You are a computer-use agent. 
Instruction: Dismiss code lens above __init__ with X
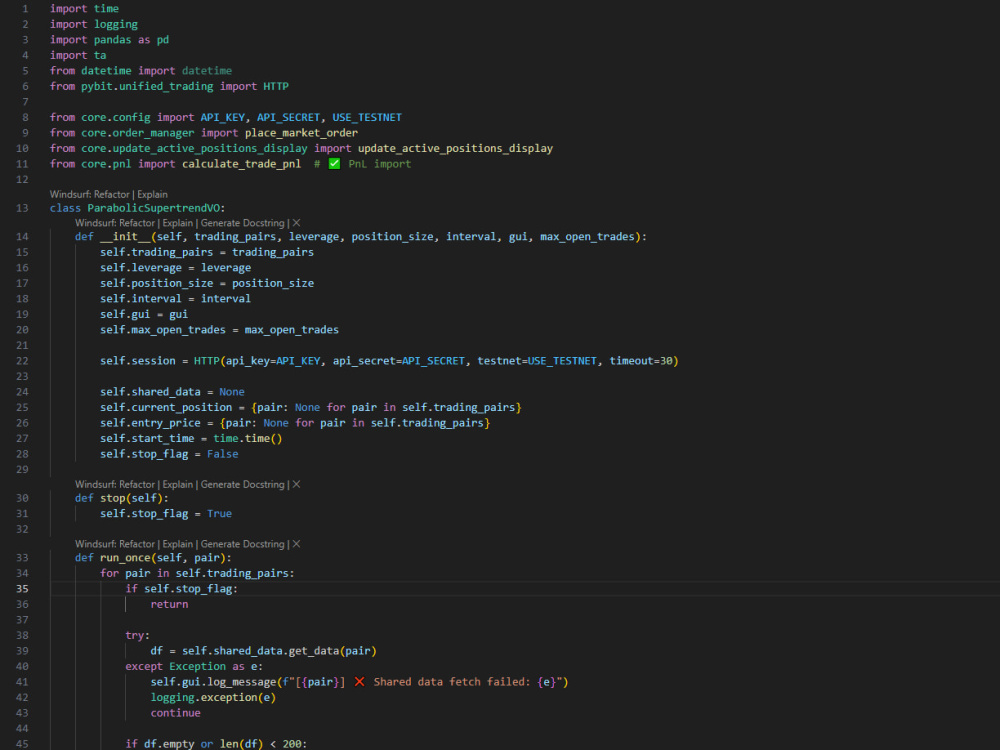[296, 223]
